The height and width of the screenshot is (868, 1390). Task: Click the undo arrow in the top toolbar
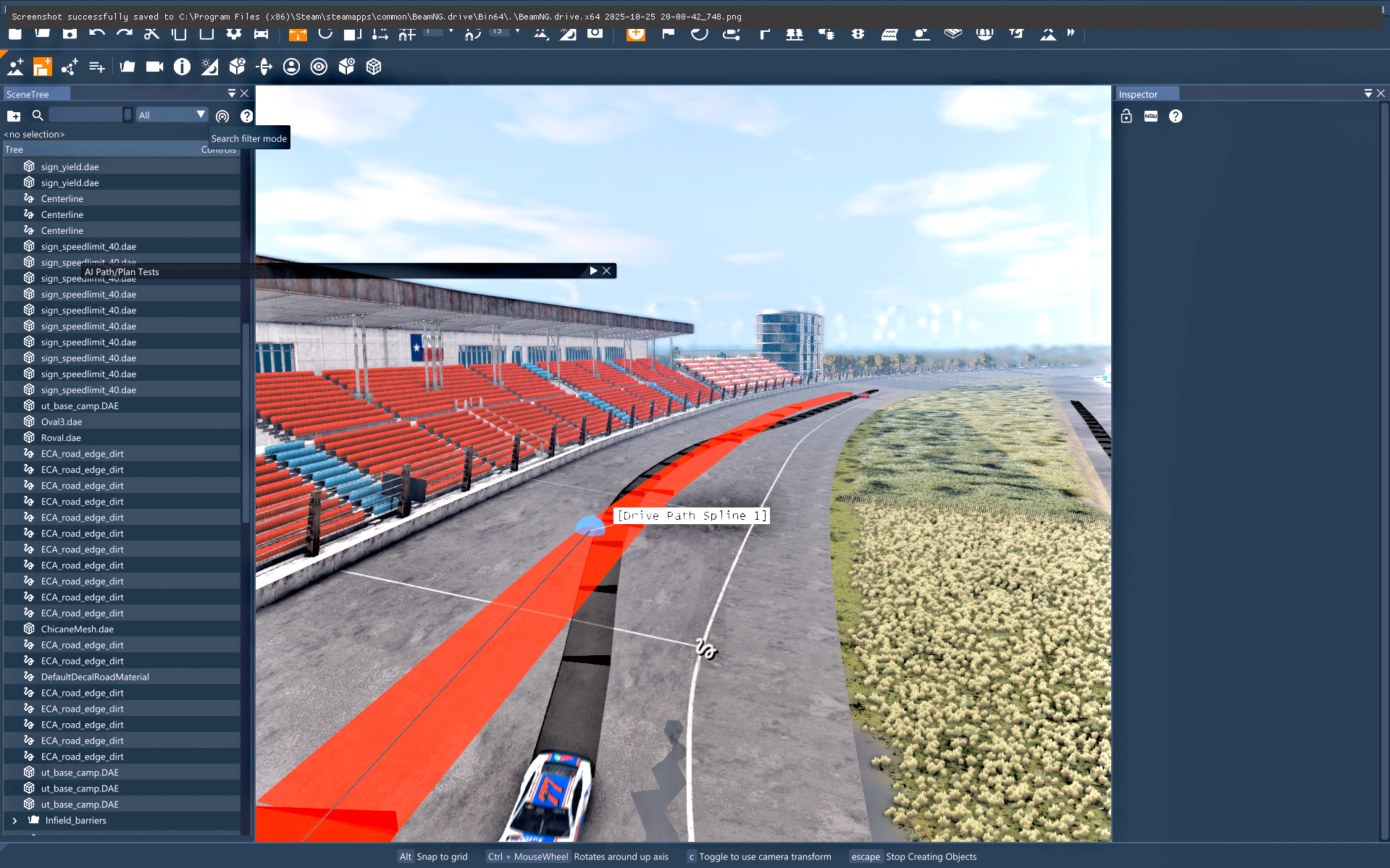point(97,33)
